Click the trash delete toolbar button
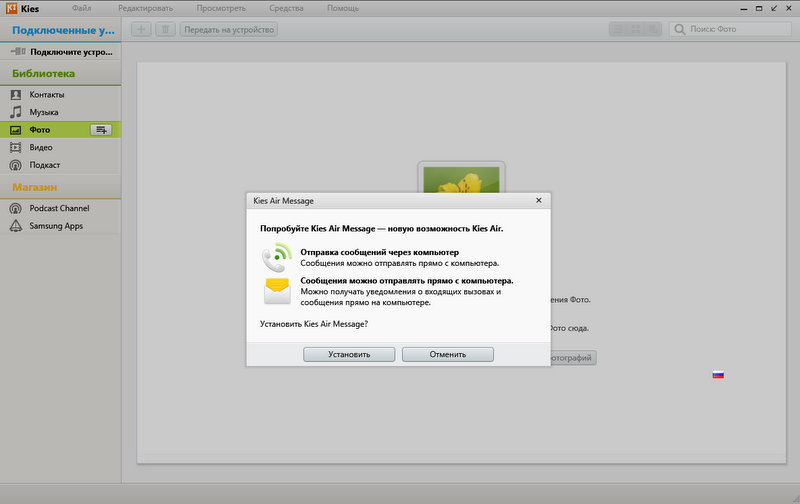 (x=165, y=30)
